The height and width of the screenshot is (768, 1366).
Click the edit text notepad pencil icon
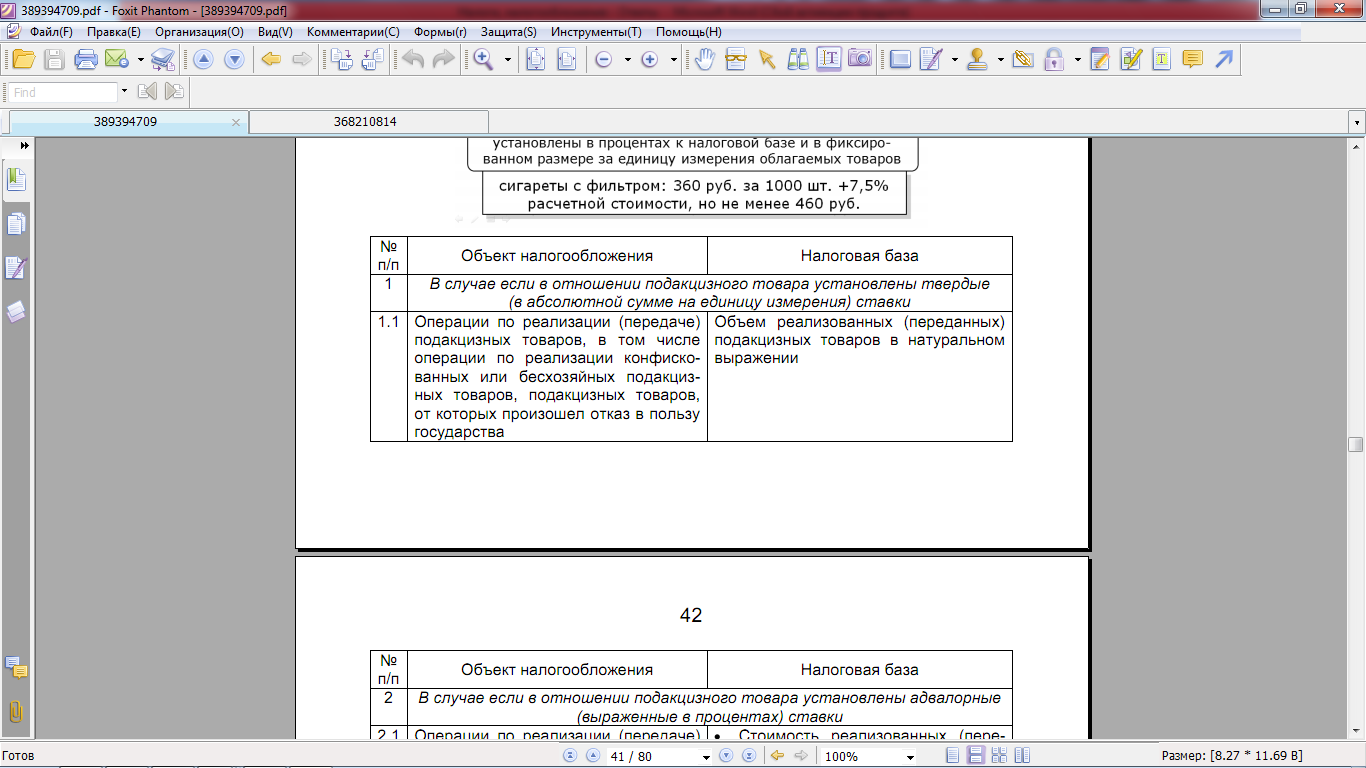(1100, 59)
